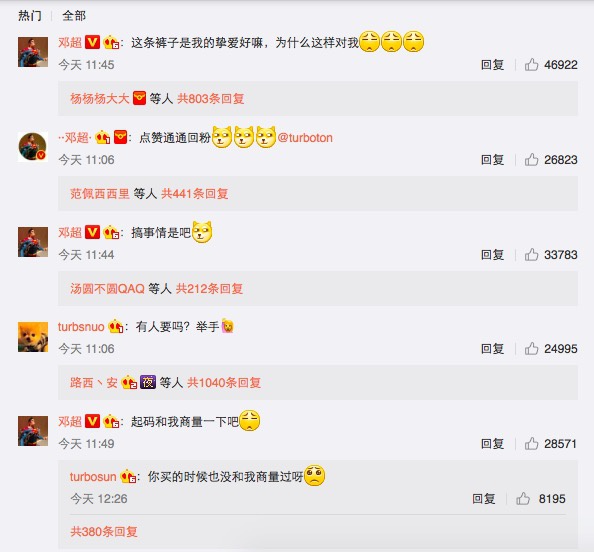Expand 共803条回复 replies
The height and width of the screenshot is (552, 594).
(x=211, y=99)
